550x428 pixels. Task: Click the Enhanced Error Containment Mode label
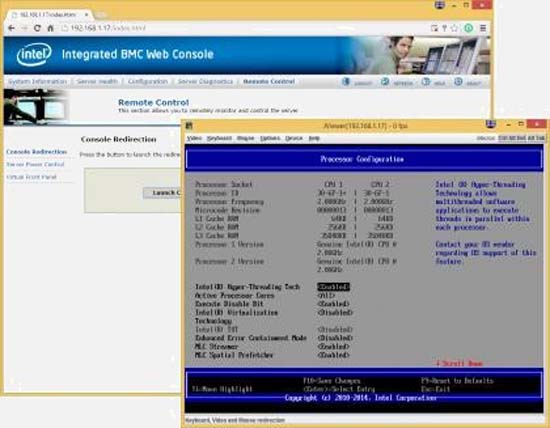pos(251,338)
